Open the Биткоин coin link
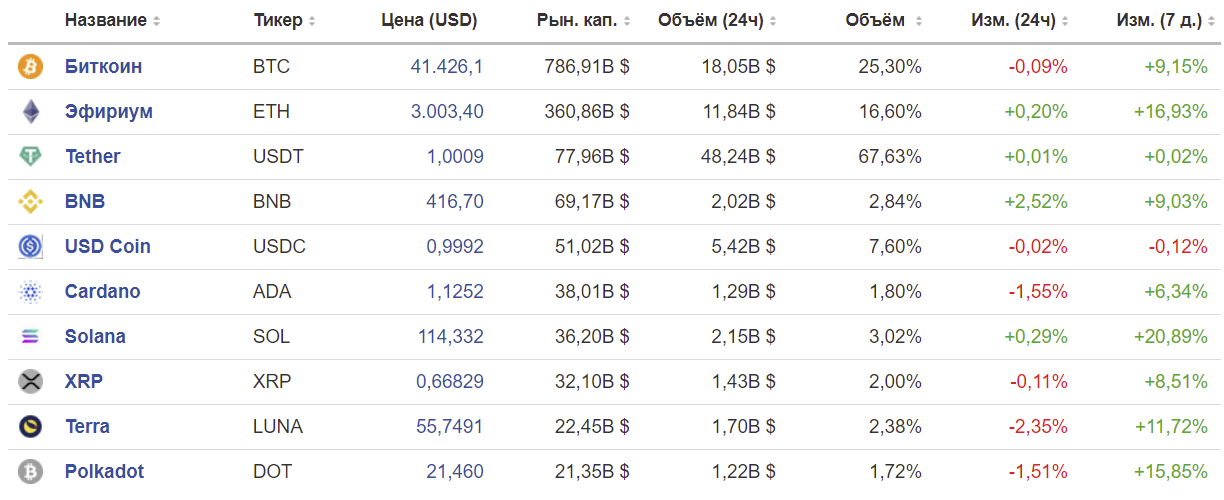Image resolution: width=1224 pixels, height=500 pixels. [103, 67]
